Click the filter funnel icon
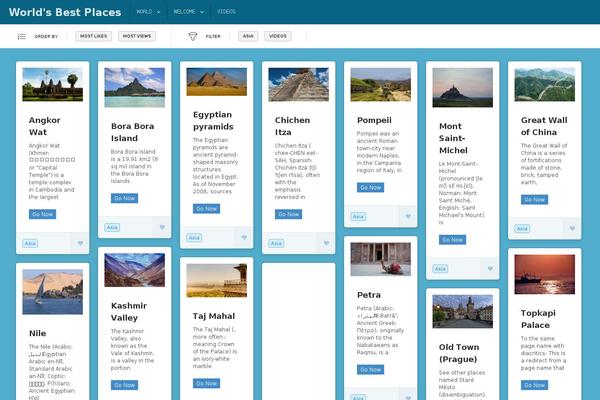Image resolution: width=600 pixels, height=400 pixels. tap(193, 36)
